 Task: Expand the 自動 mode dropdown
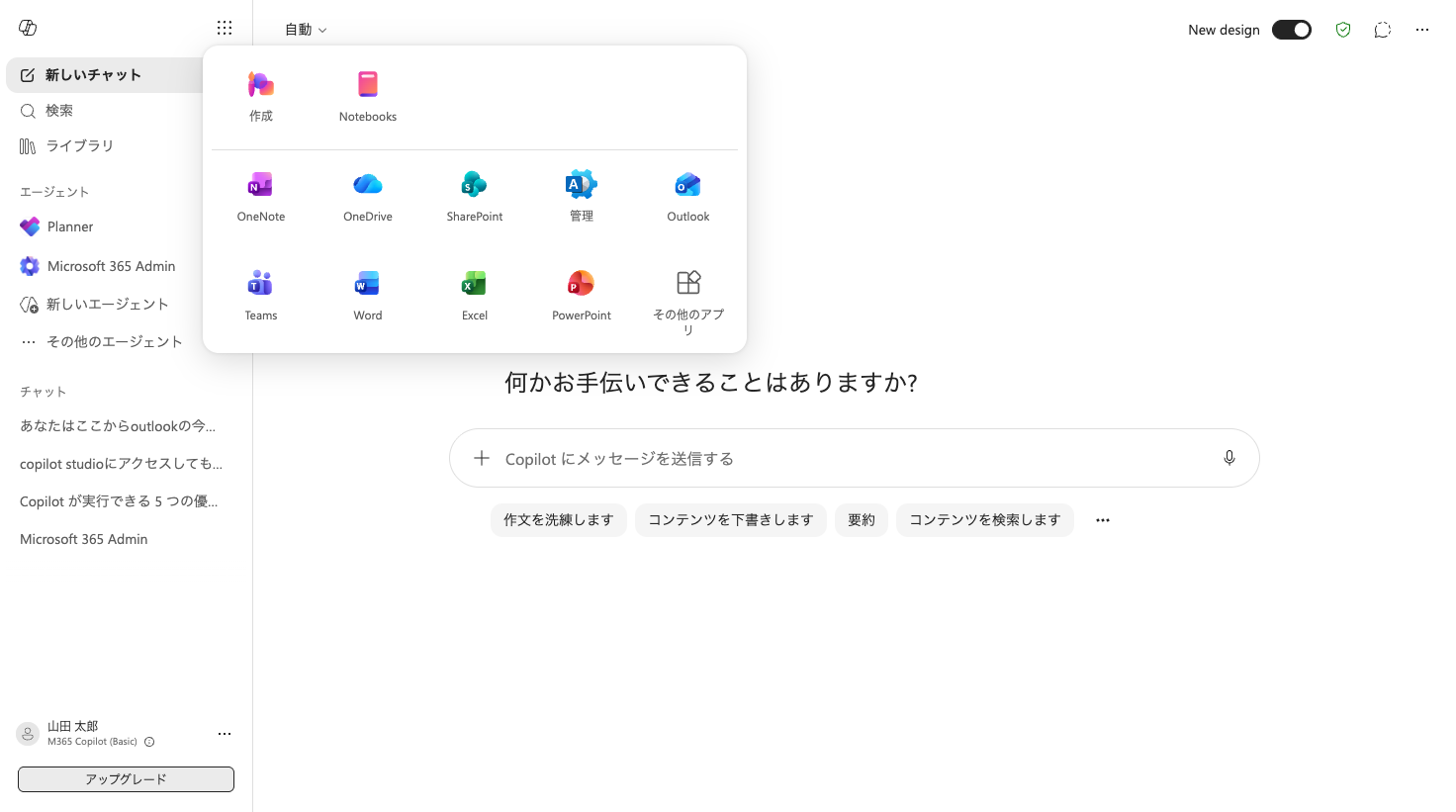point(306,30)
